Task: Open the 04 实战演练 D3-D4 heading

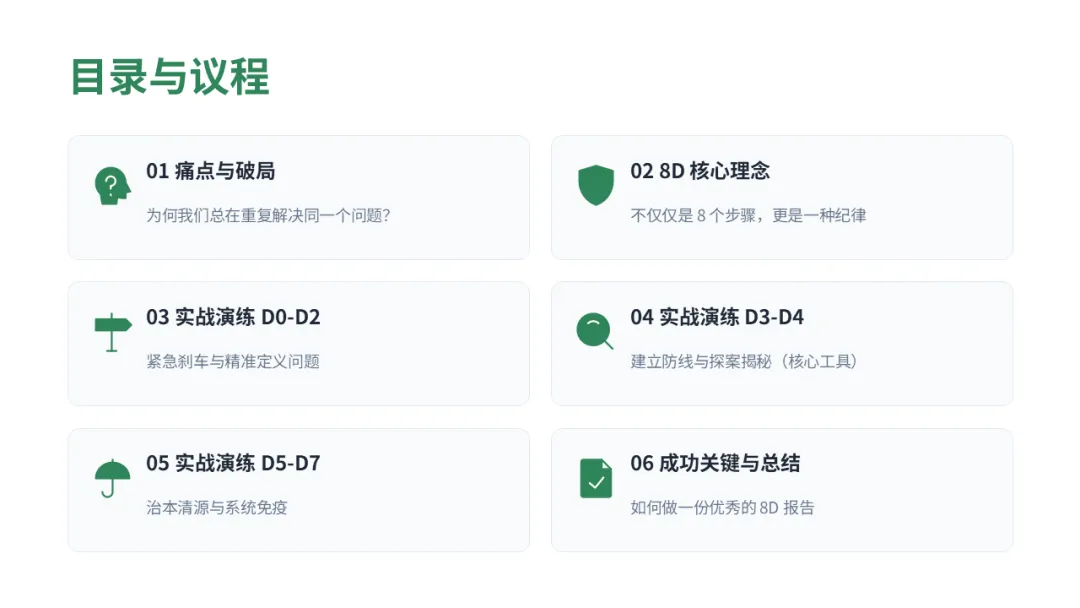Action: point(717,317)
